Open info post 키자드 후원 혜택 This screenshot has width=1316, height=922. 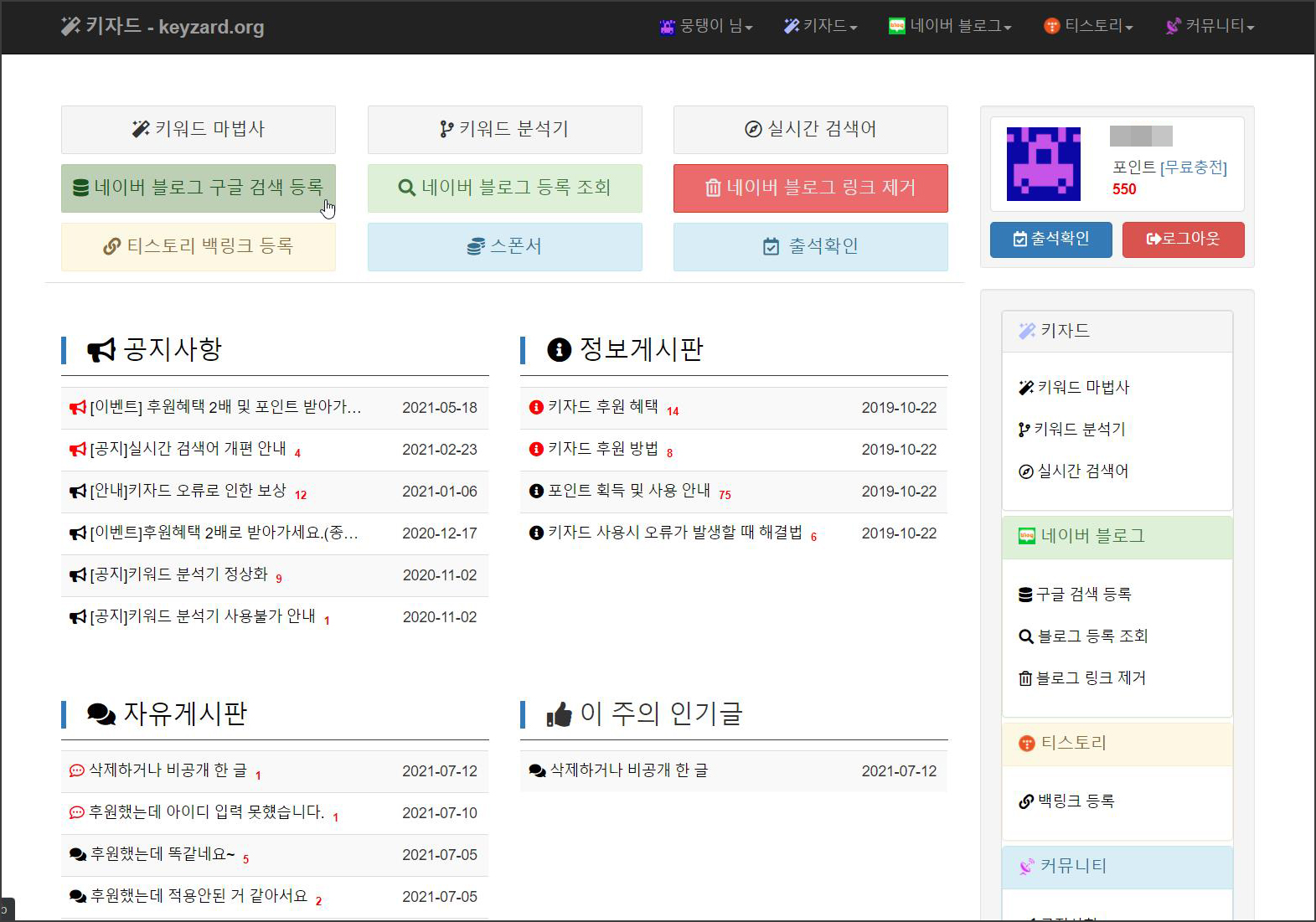603,408
